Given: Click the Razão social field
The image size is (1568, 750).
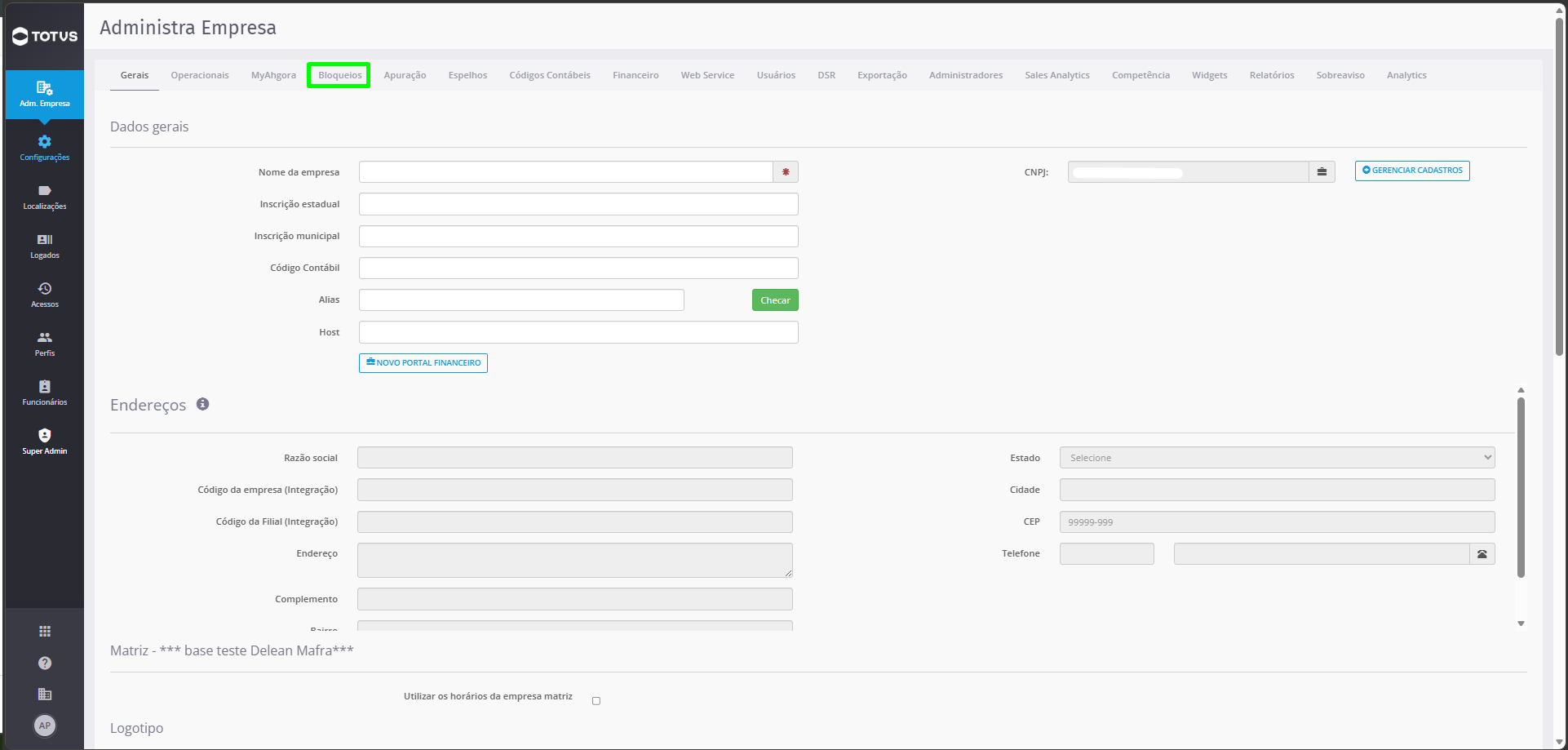Looking at the screenshot, I should coord(575,458).
